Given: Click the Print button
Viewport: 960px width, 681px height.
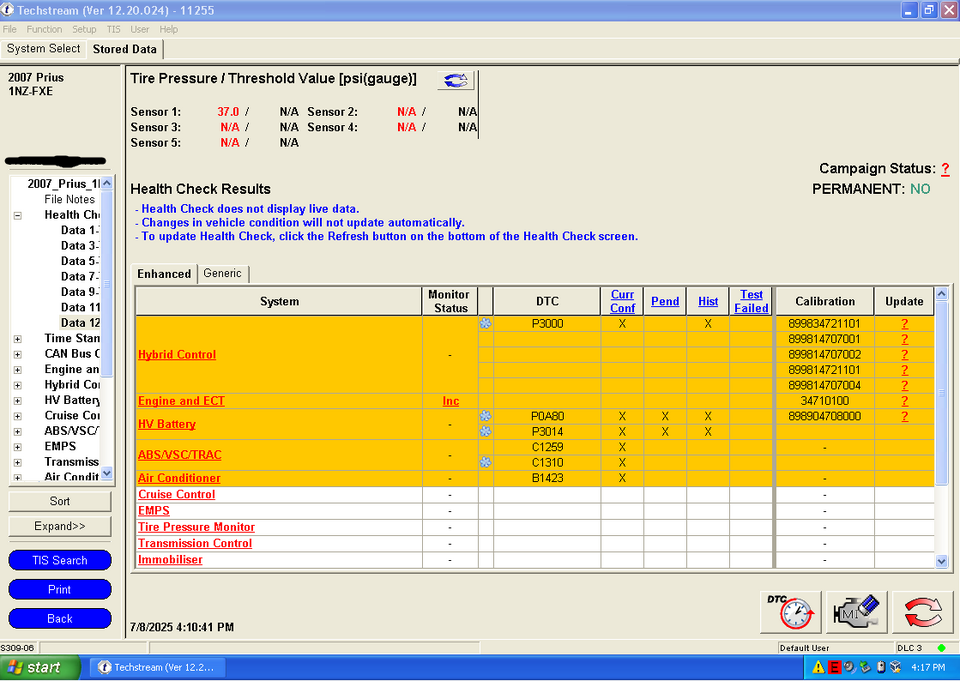Looking at the screenshot, I should click(60, 589).
